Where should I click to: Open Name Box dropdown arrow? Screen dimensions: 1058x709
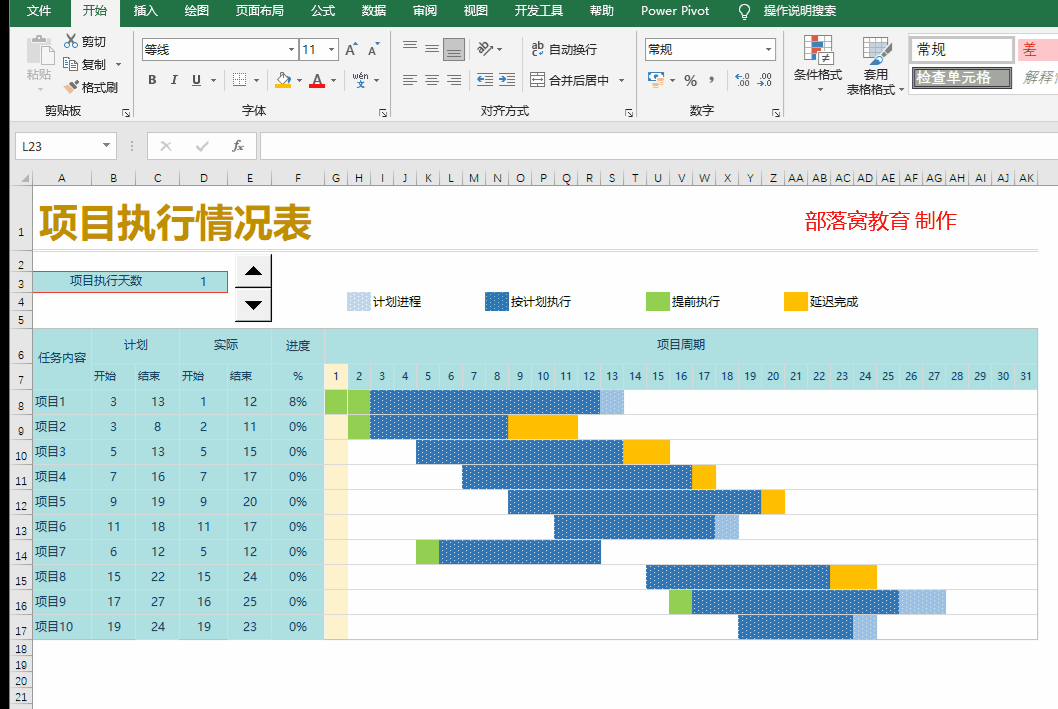click(106, 146)
